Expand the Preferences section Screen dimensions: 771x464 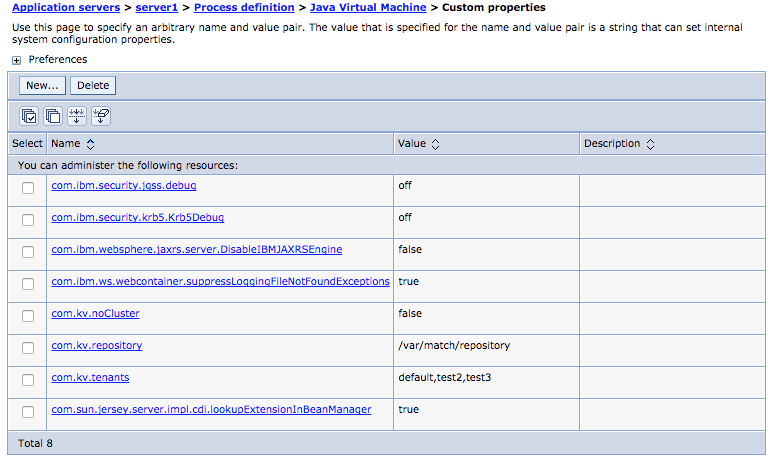17,60
